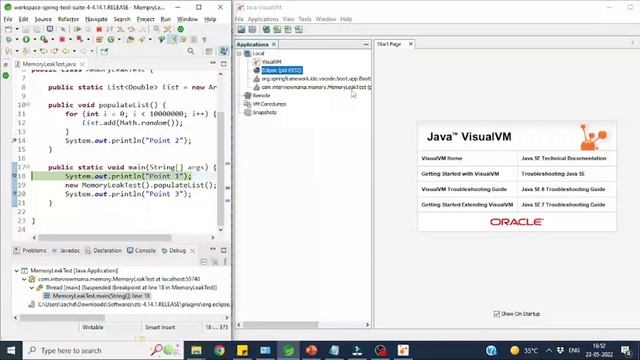This screenshot has width=640, height=360.
Task: Toggle the breakpoint marker at line 20
Action: 14,194
